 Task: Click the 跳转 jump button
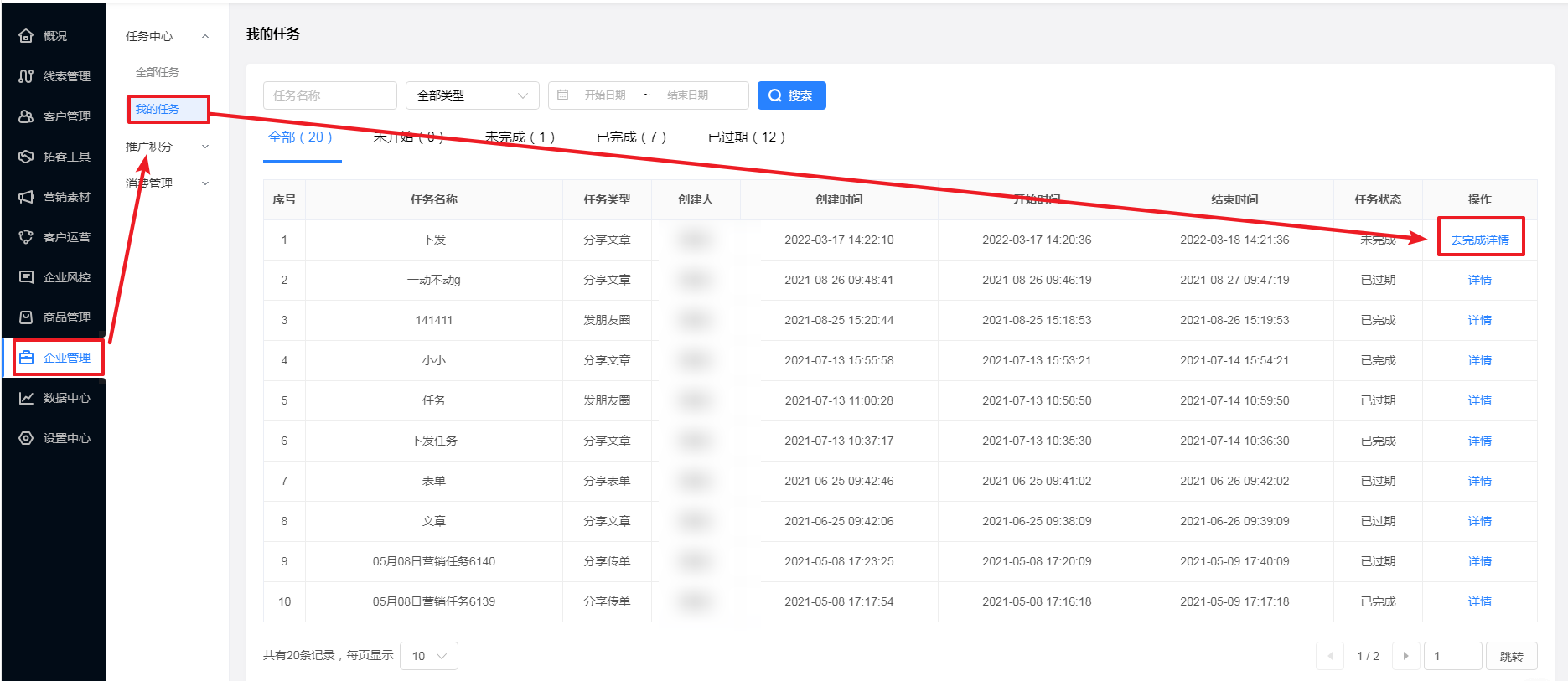1512,656
